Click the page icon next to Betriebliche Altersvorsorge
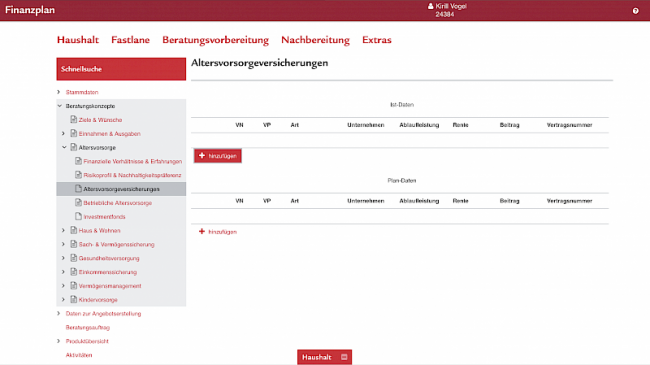This screenshot has height=365, width=650. pyautogui.click(x=78, y=202)
